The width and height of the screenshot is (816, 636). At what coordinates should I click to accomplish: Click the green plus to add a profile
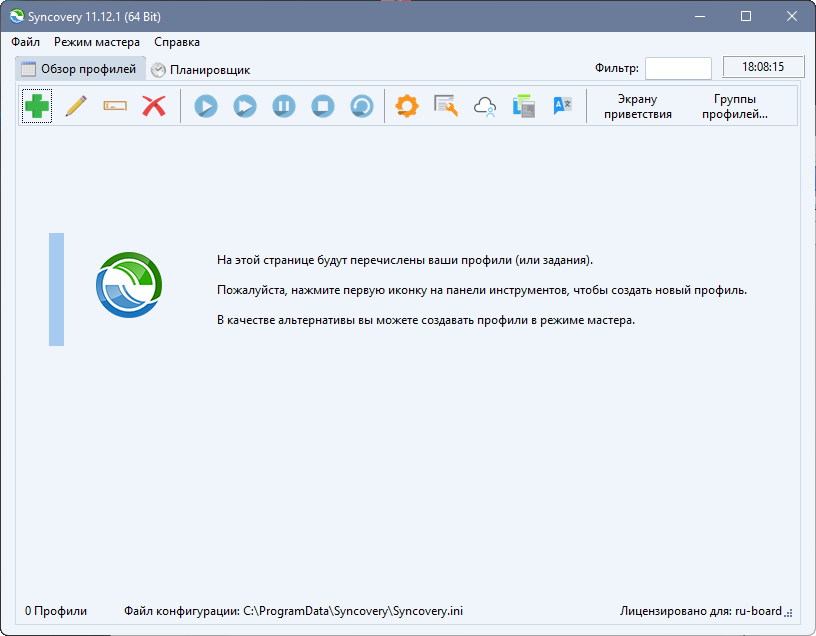coord(37,106)
